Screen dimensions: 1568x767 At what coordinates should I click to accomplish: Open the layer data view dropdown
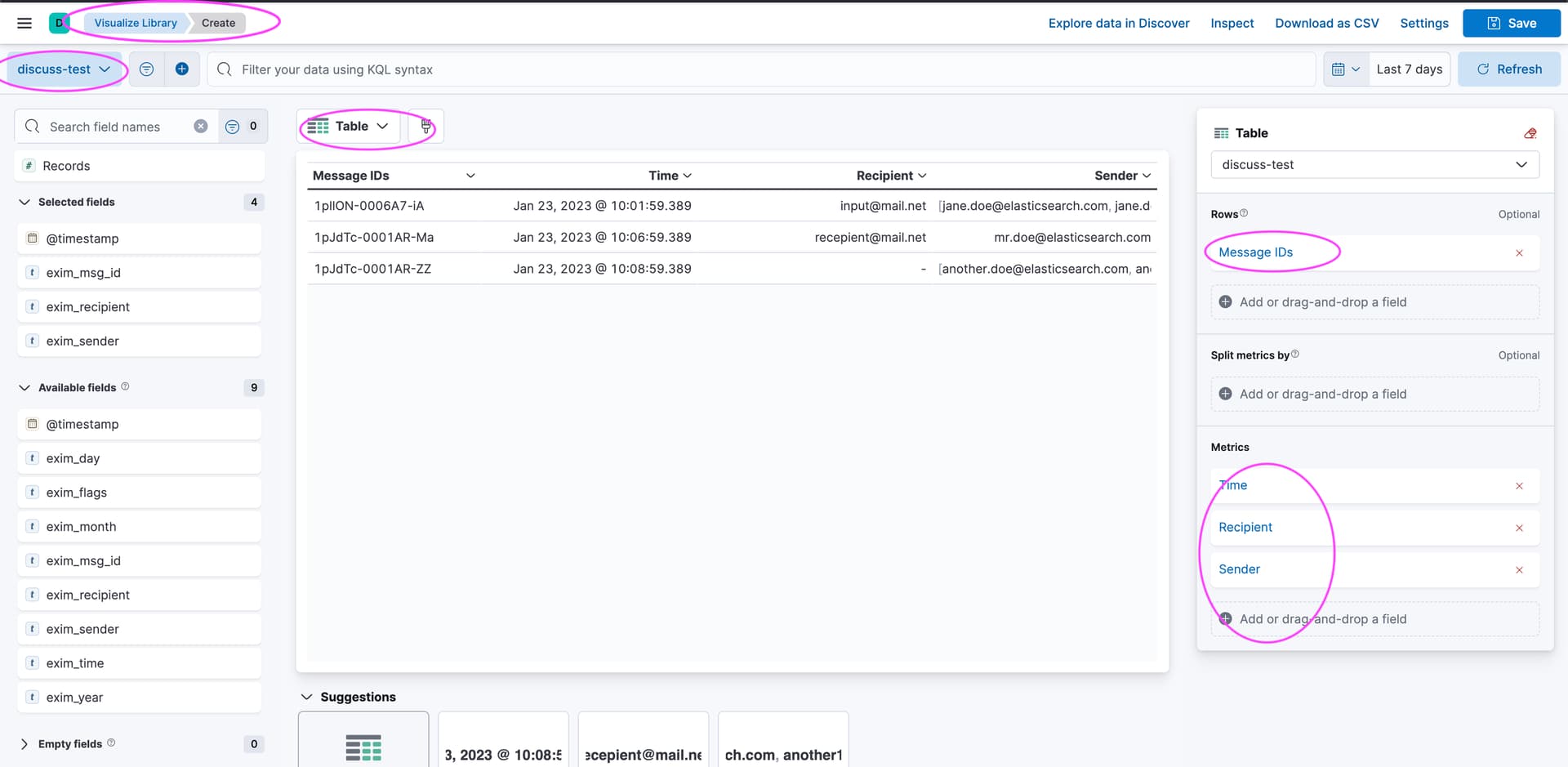point(1375,165)
